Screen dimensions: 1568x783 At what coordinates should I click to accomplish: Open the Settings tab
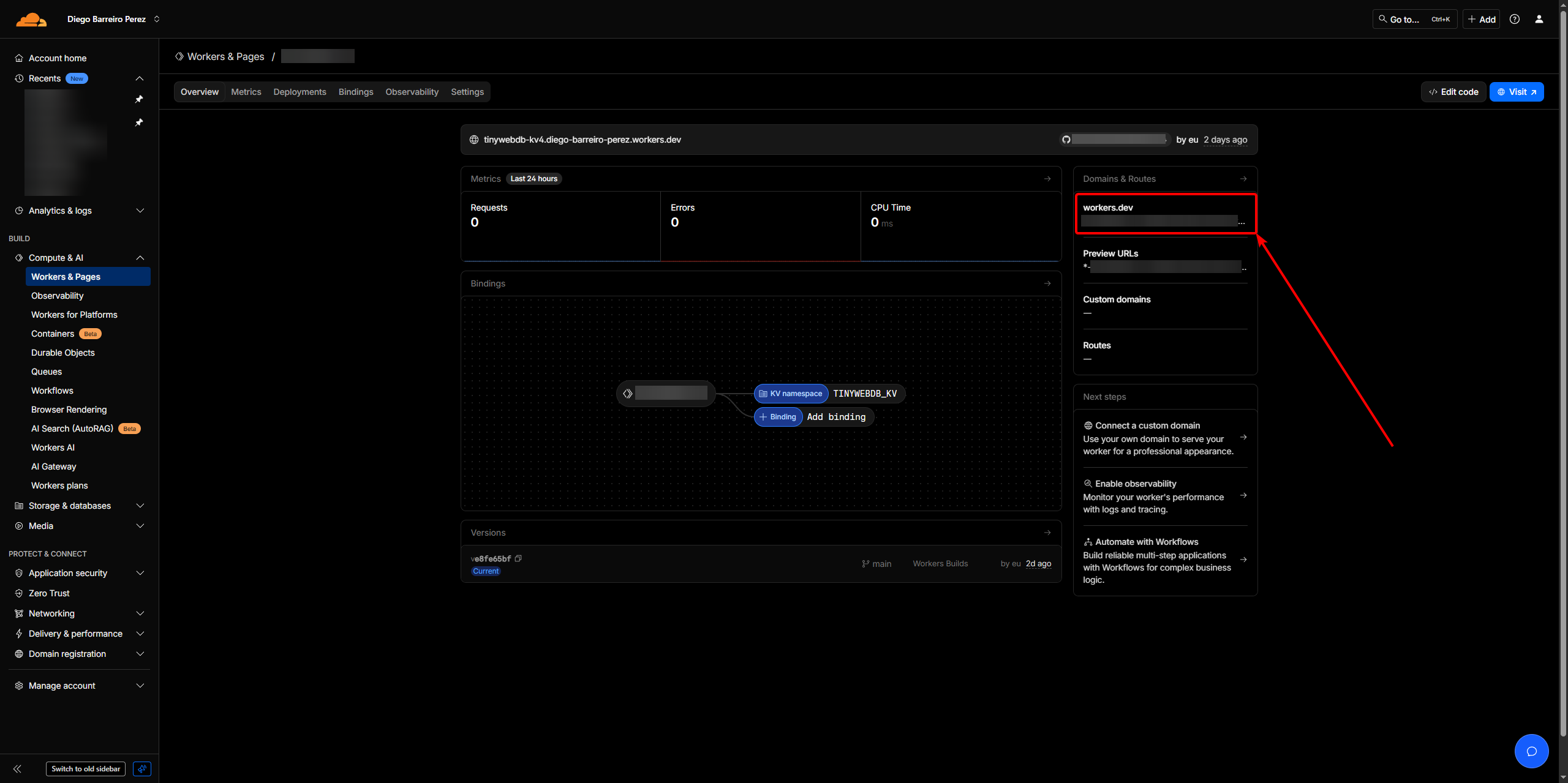[x=467, y=92]
